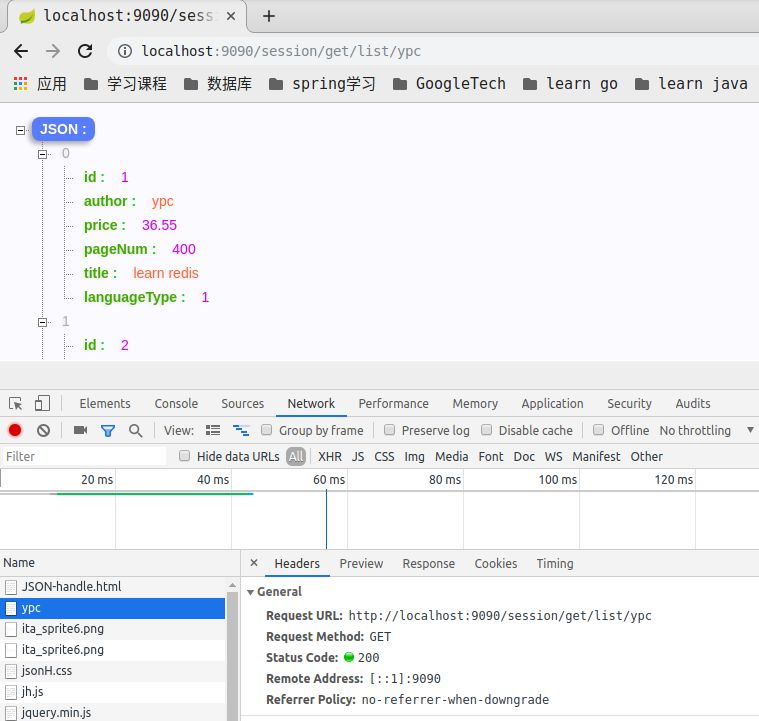Toggle the device toolbar icon
The width and height of the screenshot is (759, 721).
click(x=42, y=403)
